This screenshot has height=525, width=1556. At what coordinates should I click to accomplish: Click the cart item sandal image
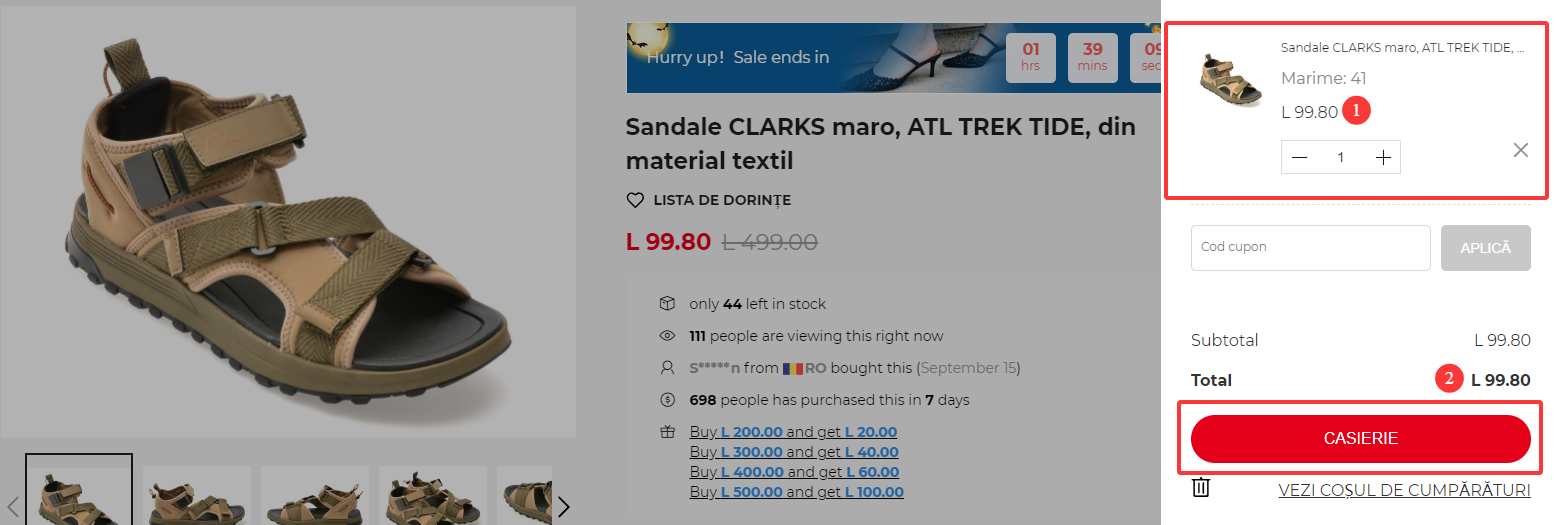pyautogui.click(x=1231, y=82)
